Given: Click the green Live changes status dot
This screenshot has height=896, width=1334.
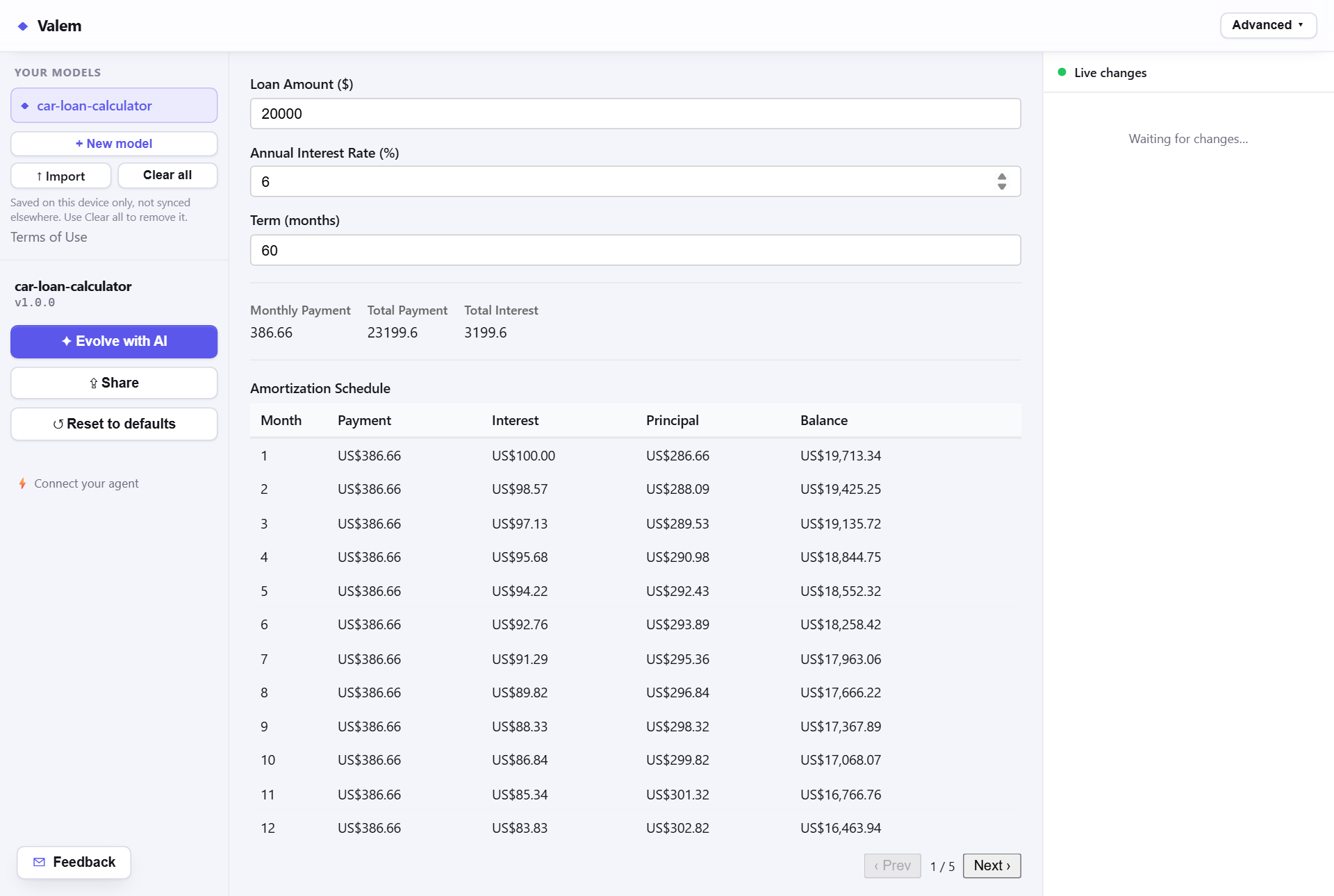Looking at the screenshot, I should click(1062, 72).
